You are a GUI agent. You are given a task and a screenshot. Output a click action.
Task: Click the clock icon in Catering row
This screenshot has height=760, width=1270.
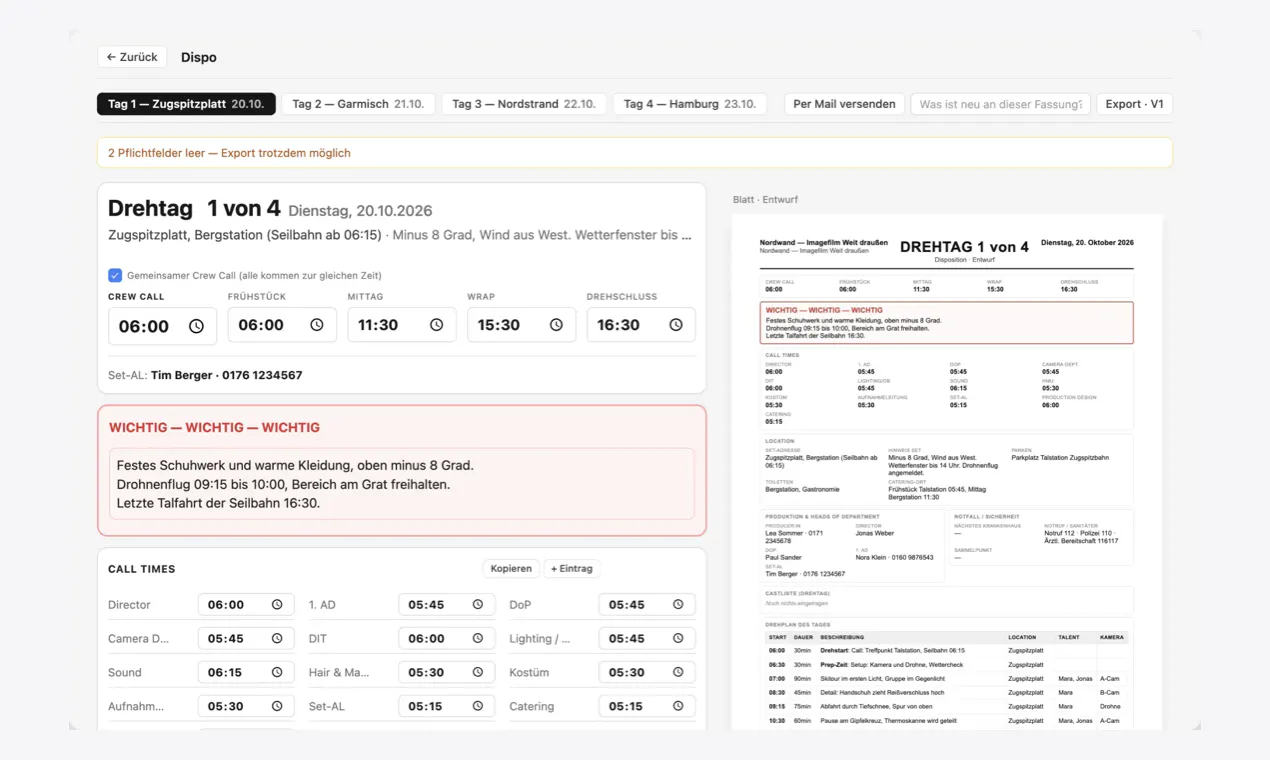click(x=678, y=706)
